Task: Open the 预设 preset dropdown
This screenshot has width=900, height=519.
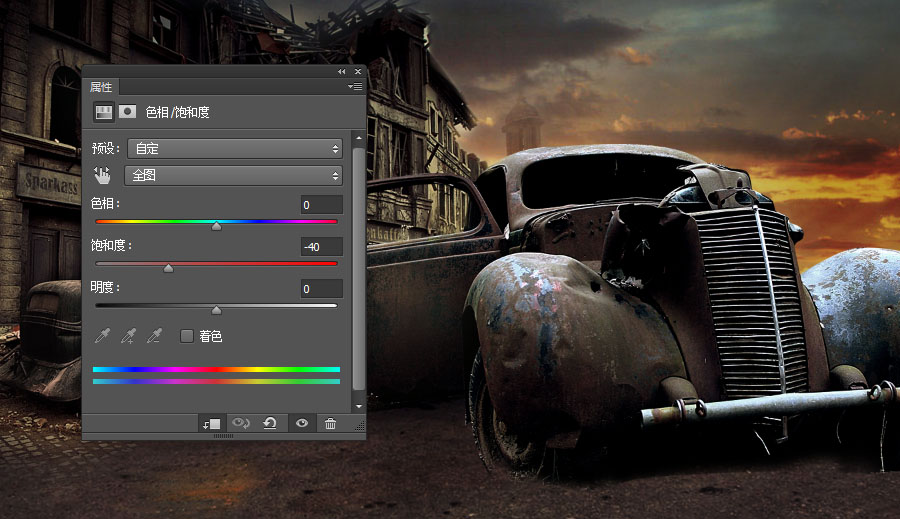Action: pos(234,149)
